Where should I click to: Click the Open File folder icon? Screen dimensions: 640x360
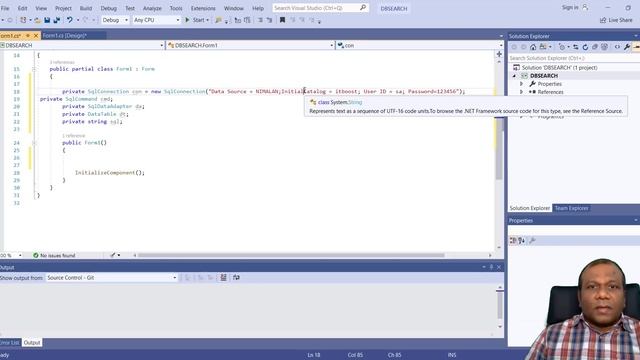(x=37, y=20)
